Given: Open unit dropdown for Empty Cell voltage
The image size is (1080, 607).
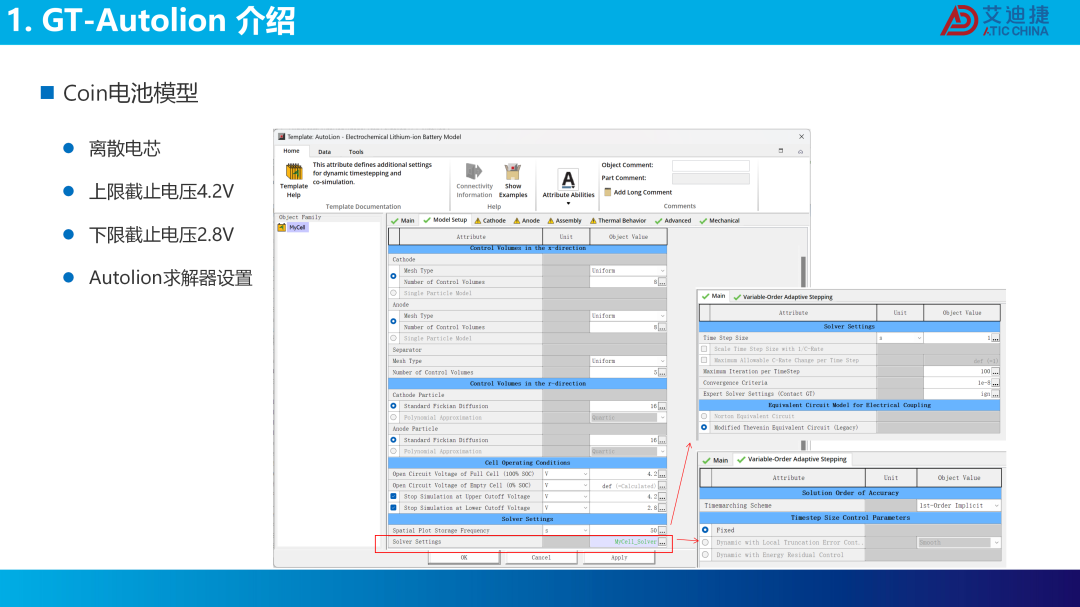Looking at the screenshot, I should click(x=565, y=486).
